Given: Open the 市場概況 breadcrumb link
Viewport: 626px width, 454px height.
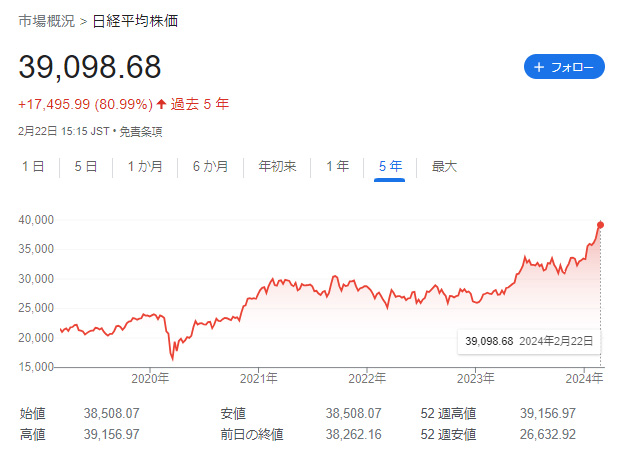Looking at the screenshot, I should pos(45,21).
